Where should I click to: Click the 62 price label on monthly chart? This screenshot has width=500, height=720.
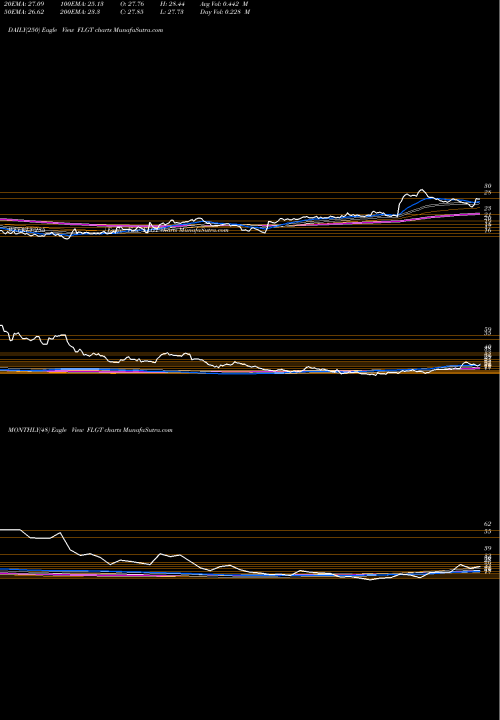coord(488,524)
